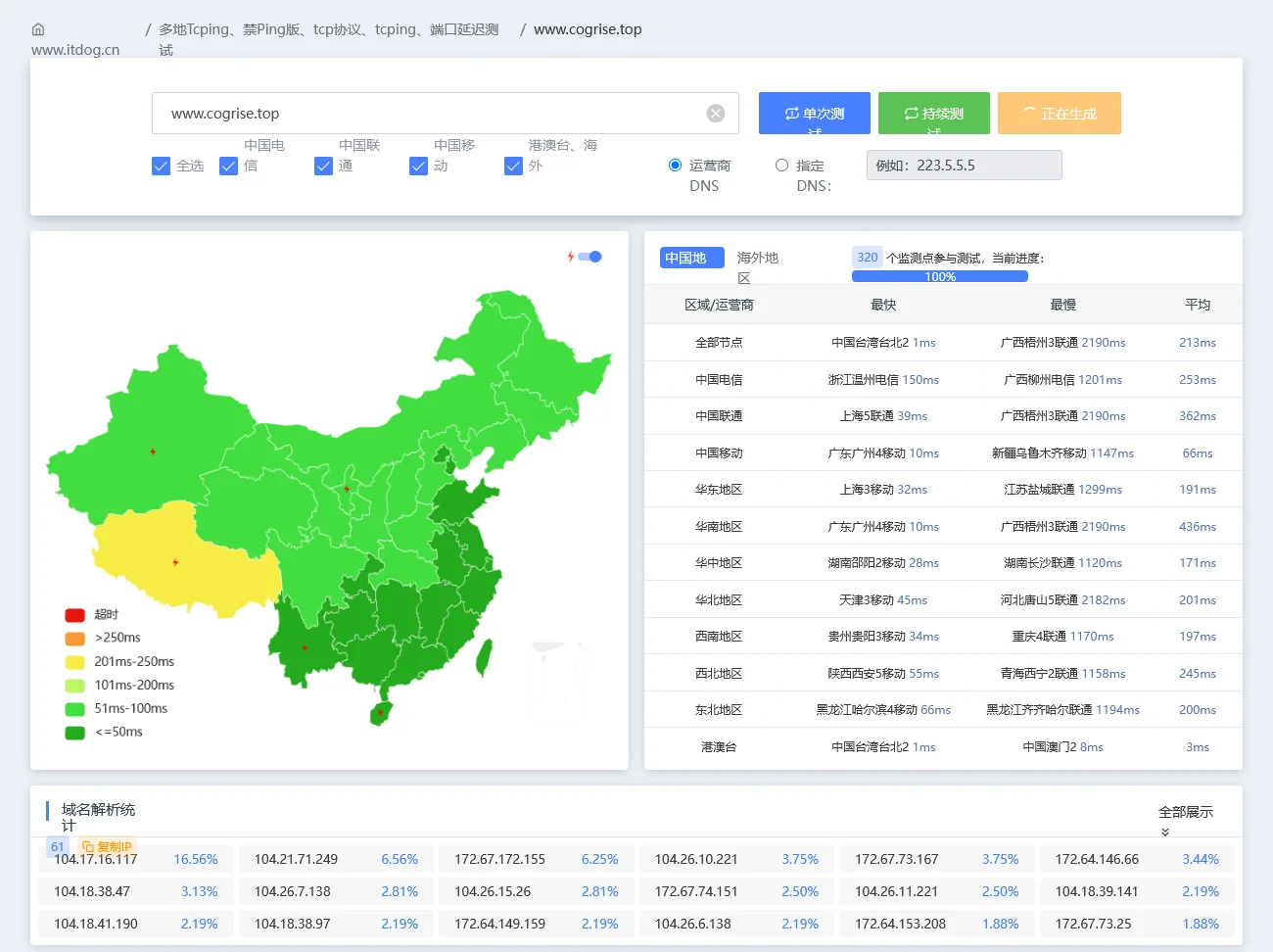The width and height of the screenshot is (1273, 952).
Task: Select the 华东地区 row label
Action: [x=719, y=489]
